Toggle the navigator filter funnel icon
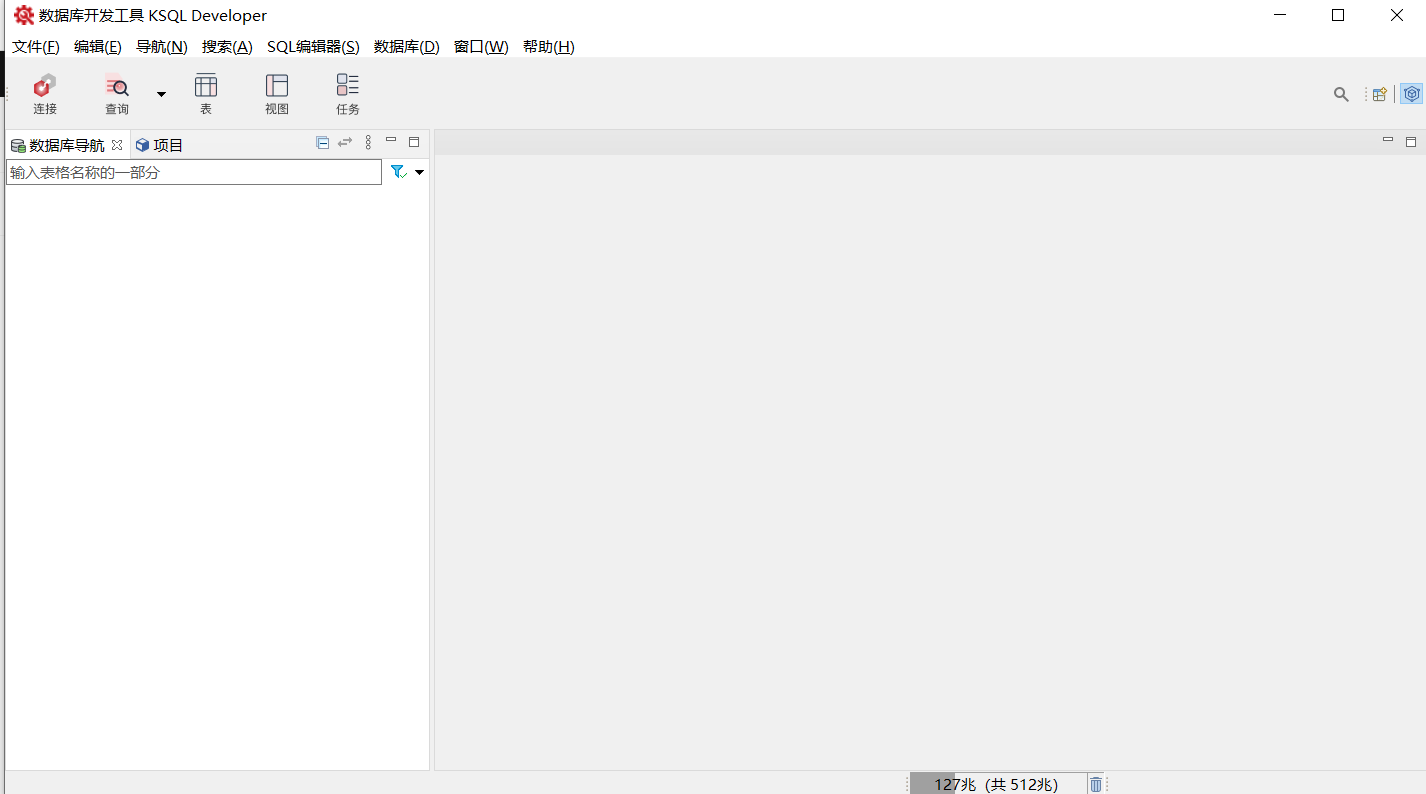Viewport: 1426px width, 794px height. point(398,172)
